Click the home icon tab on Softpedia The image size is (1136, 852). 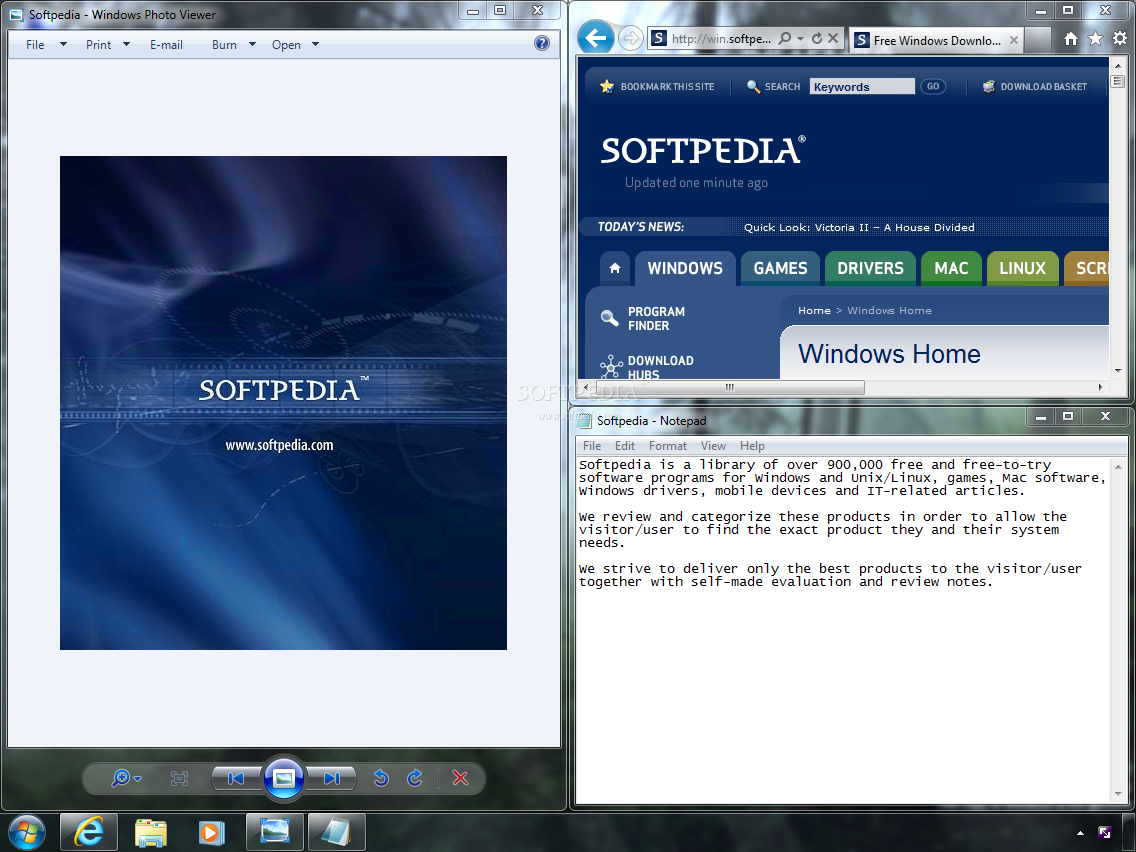click(x=614, y=268)
